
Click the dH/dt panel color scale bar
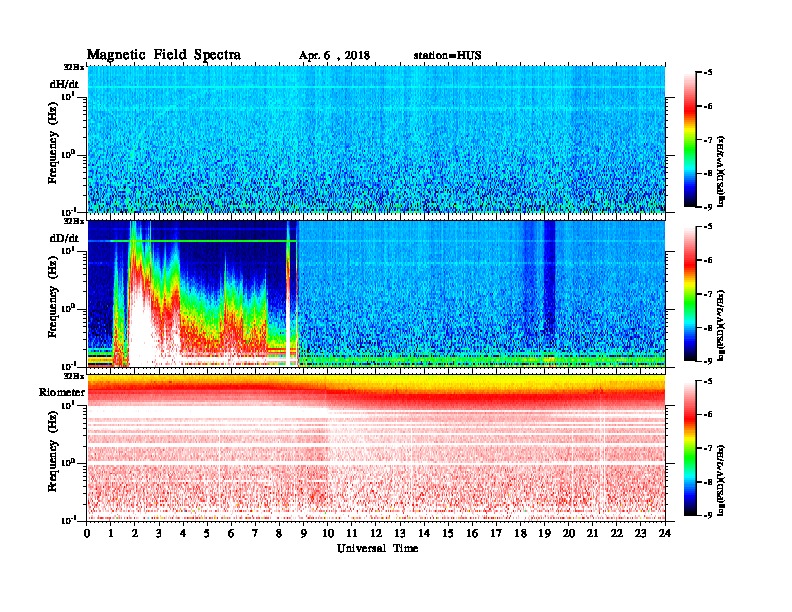click(x=690, y=139)
